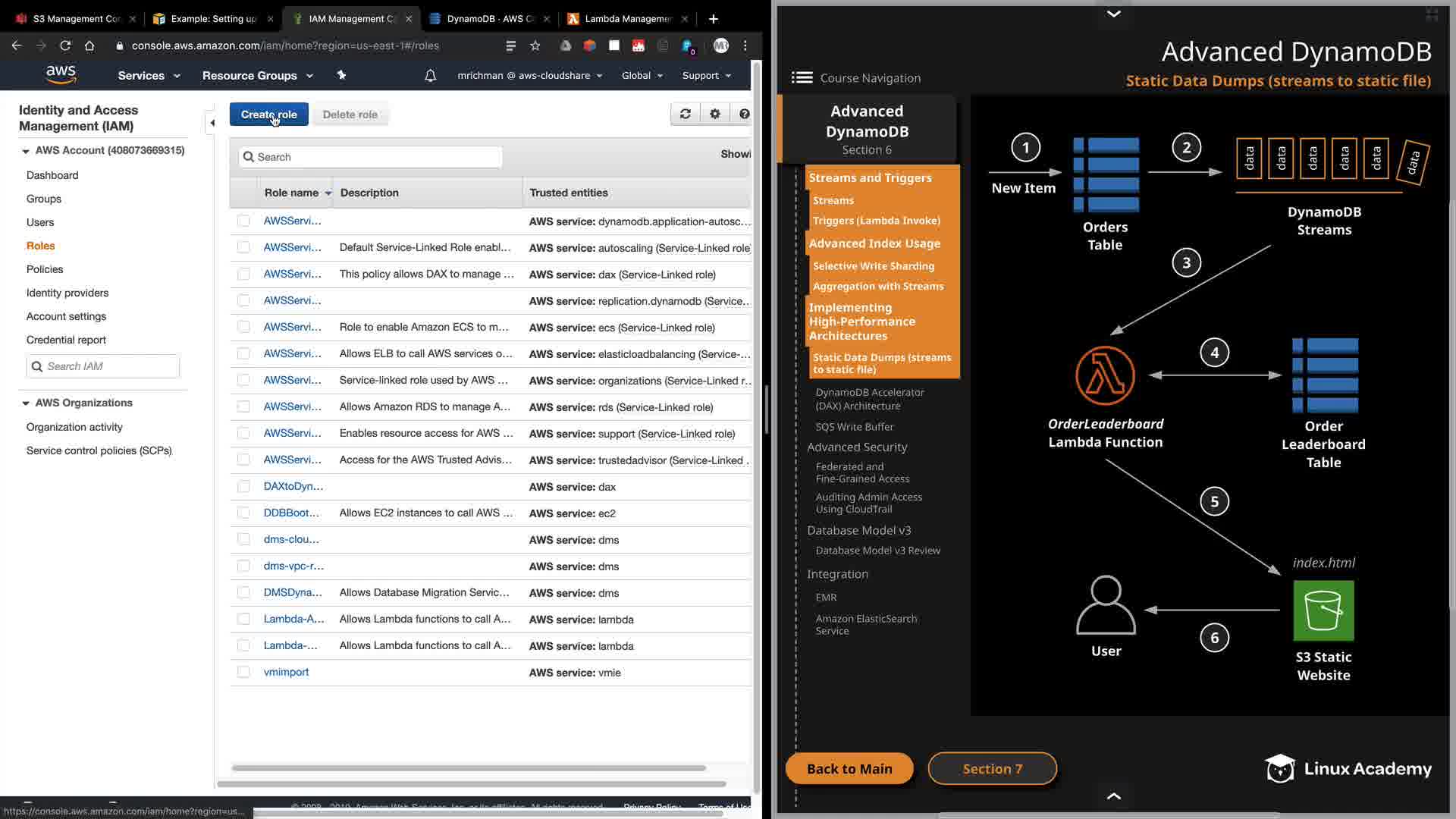Click the Create role button
This screenshot has height=819, width=1456.
(268, 115)
